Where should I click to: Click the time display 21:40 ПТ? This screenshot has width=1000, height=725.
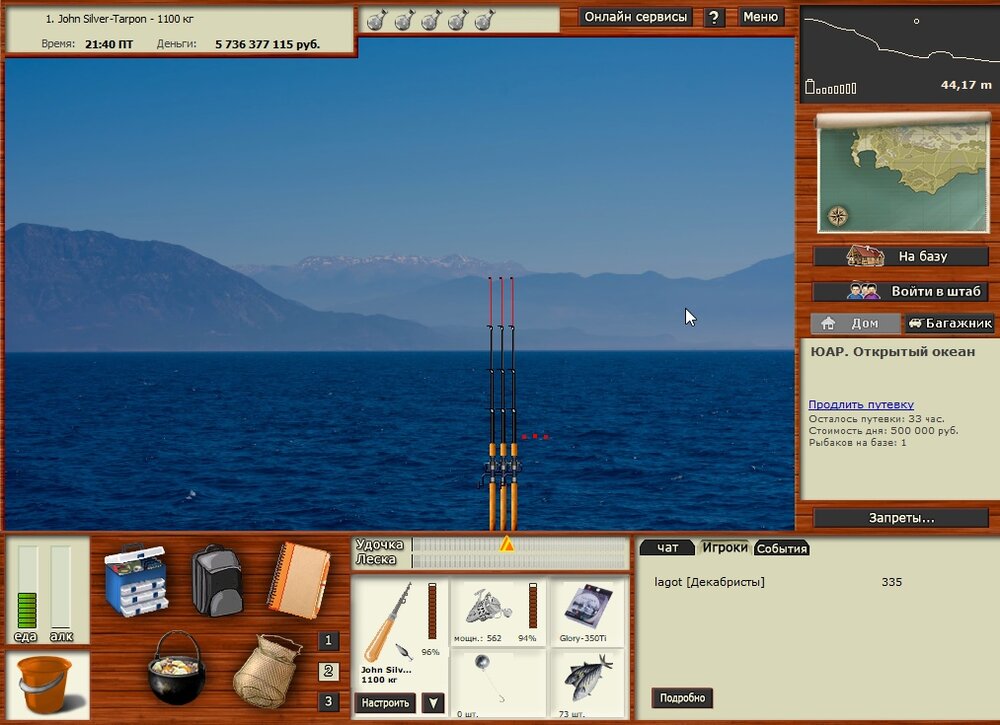[109, 44]
